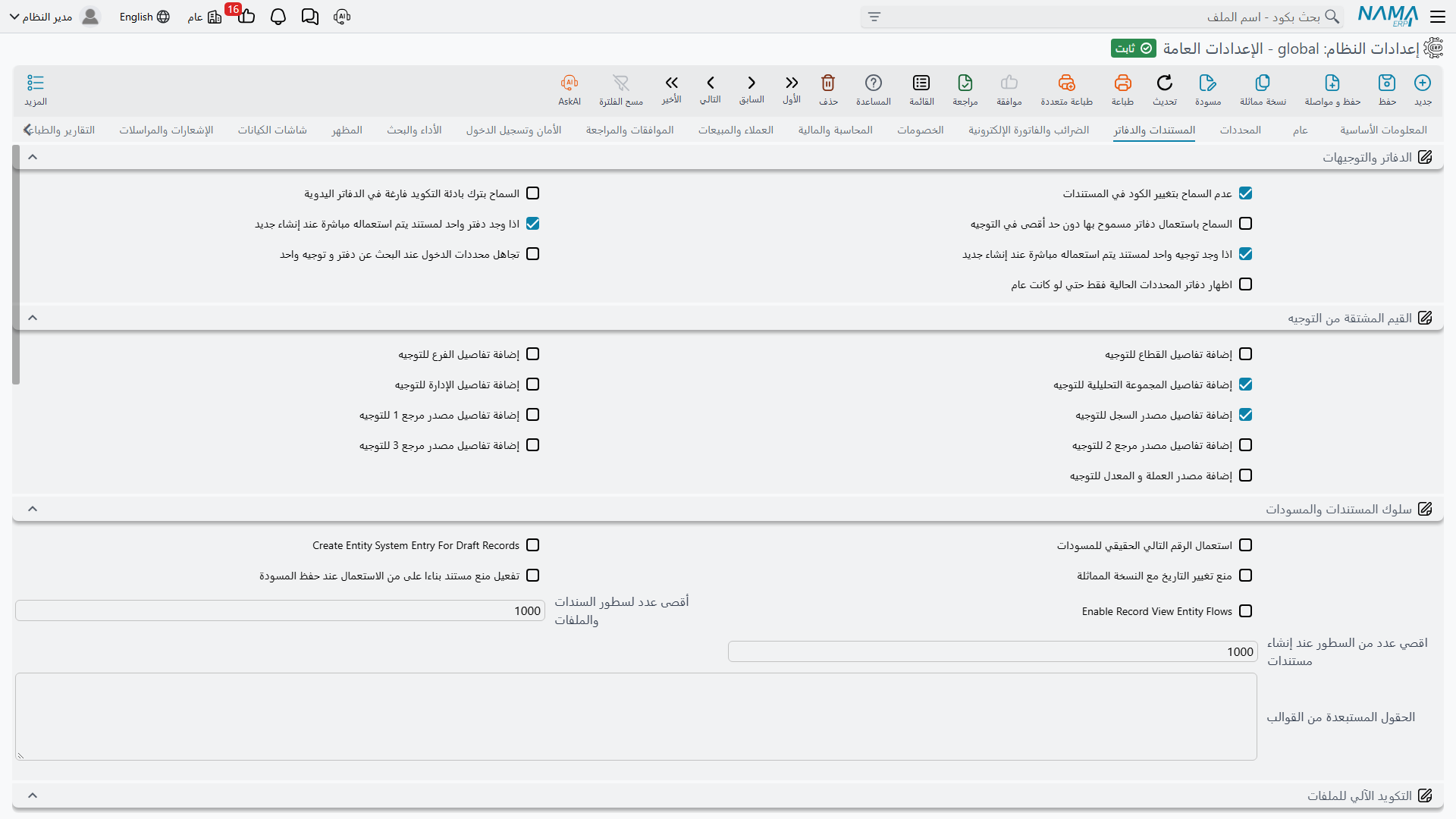Click the تحديث (Refresh) icon

[1165, 83]
